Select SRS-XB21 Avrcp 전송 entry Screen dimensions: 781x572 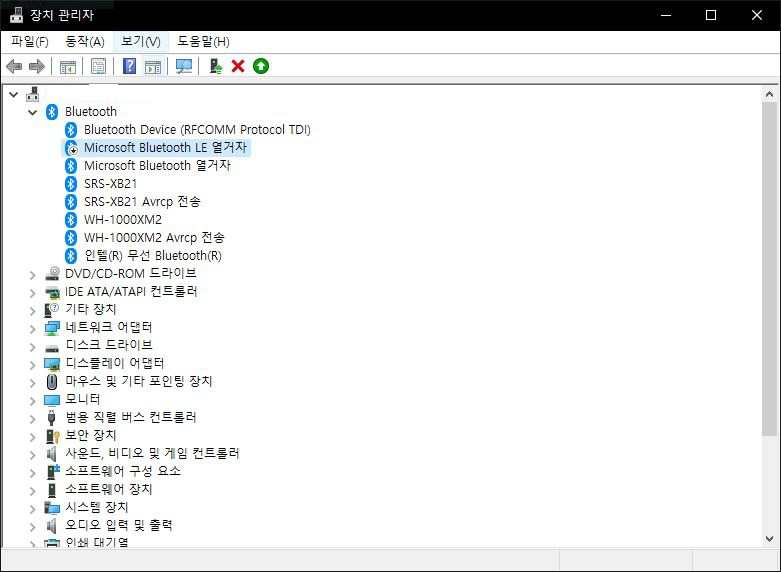pos(142,201)
